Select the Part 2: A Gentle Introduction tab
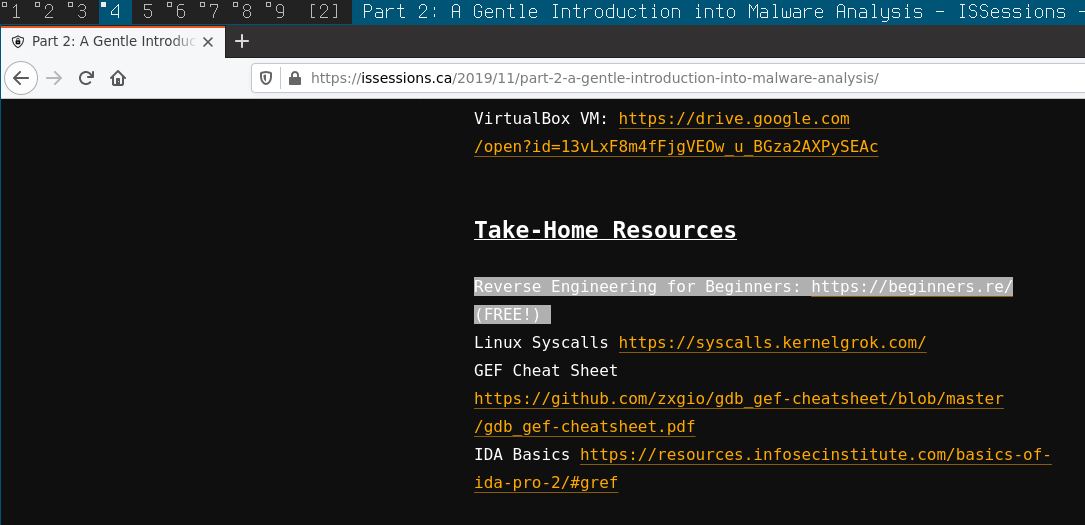This screenshot has width=1085, height=525. pyautogui.click(x=112, y=42)
